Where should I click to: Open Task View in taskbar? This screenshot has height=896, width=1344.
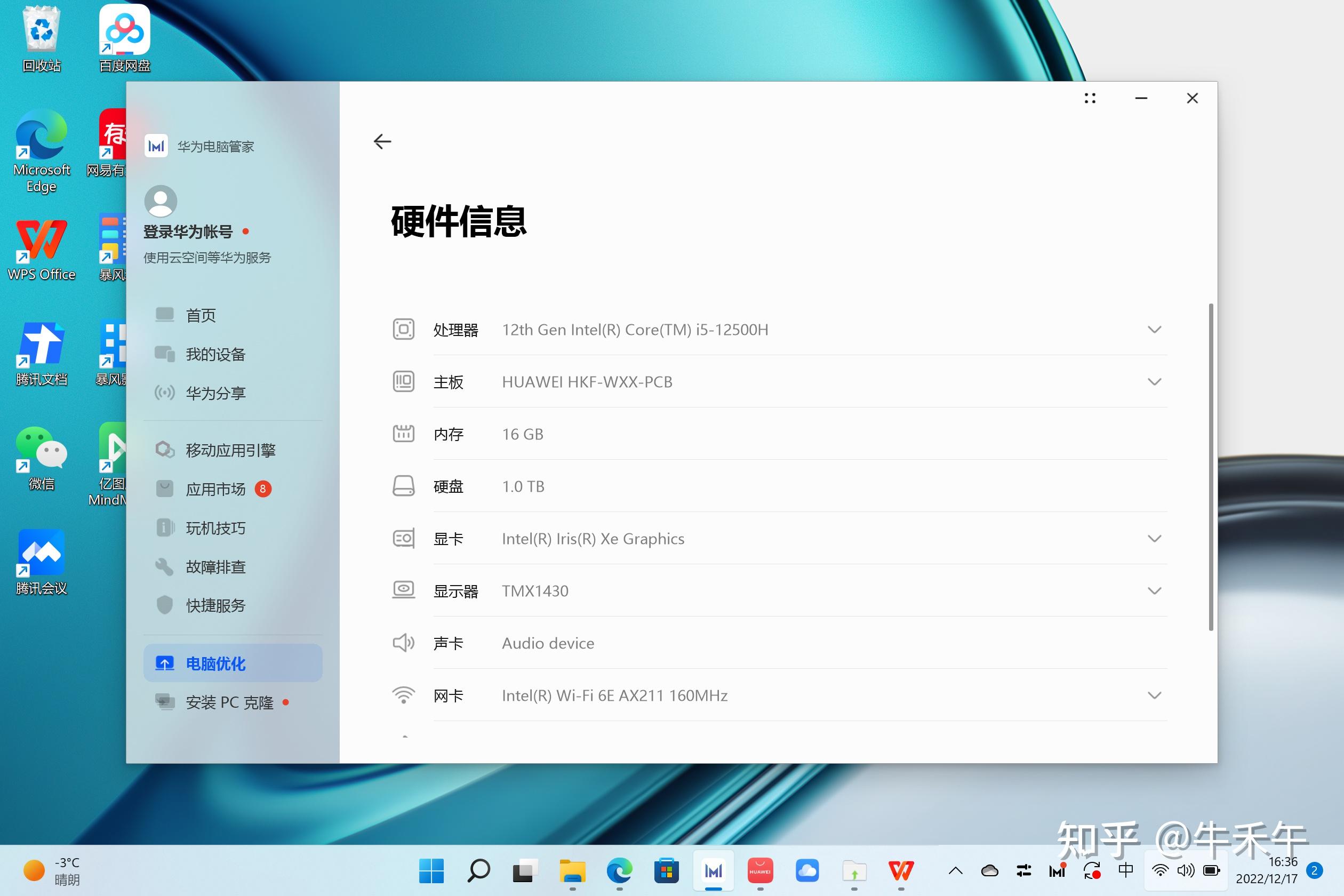point(525,871)
